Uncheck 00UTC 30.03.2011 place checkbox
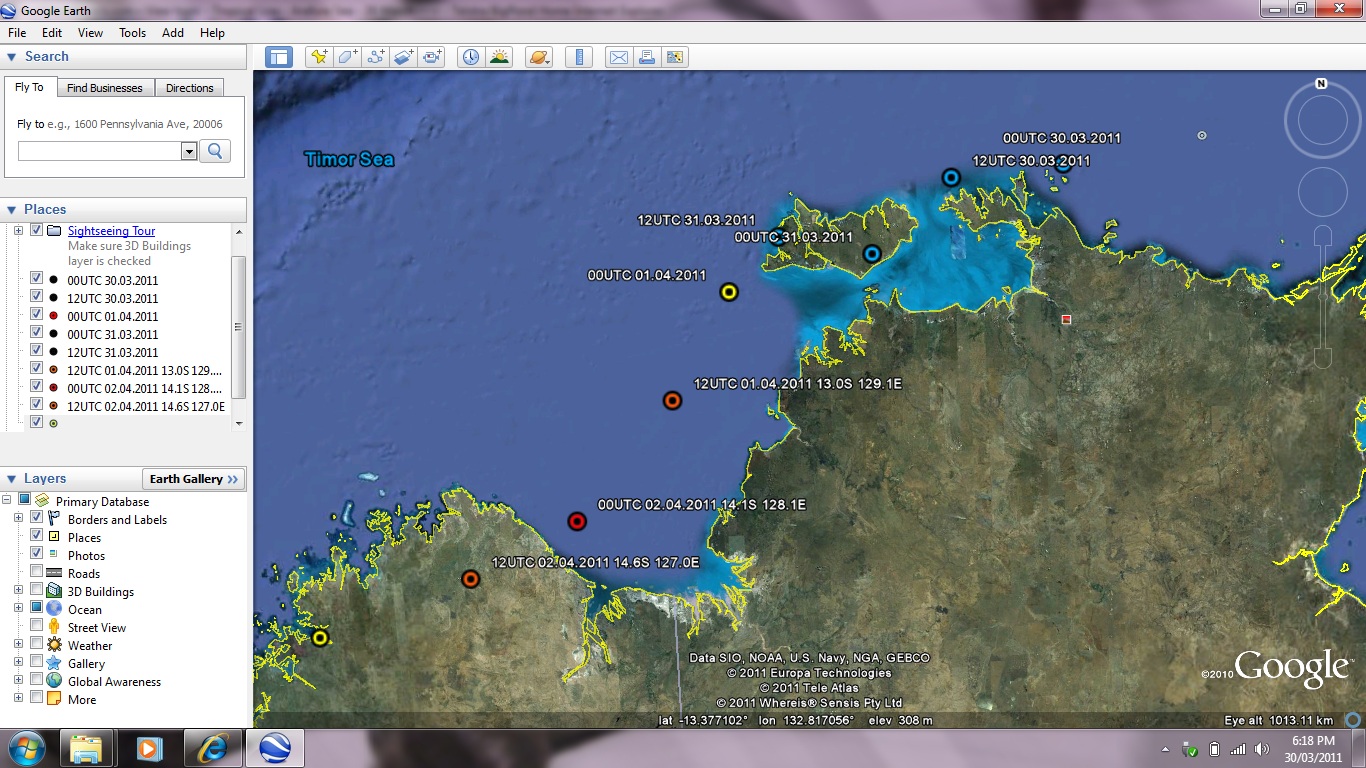 point(37,279)
